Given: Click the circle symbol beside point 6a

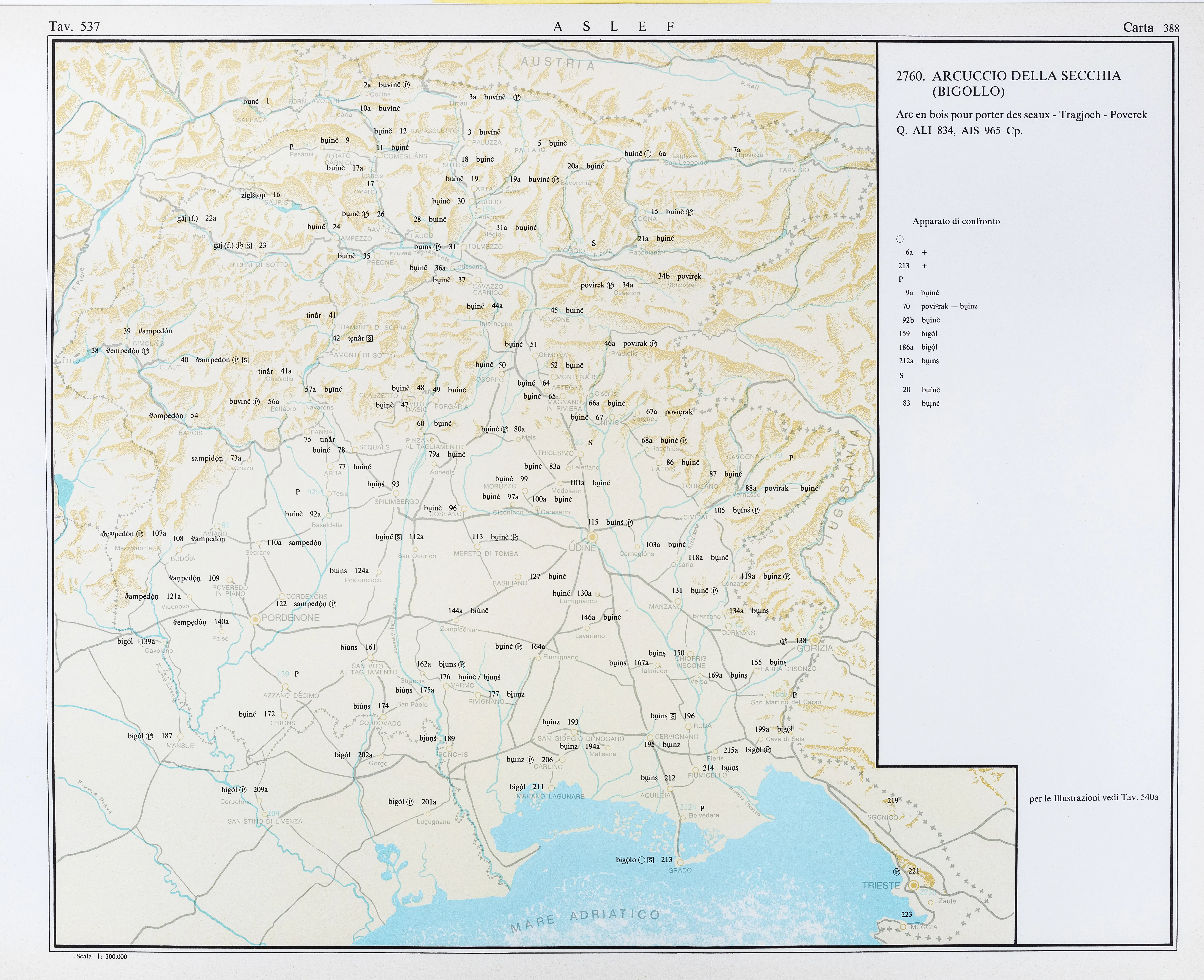Looking at the screenshot, I should [x=648, y=154].
